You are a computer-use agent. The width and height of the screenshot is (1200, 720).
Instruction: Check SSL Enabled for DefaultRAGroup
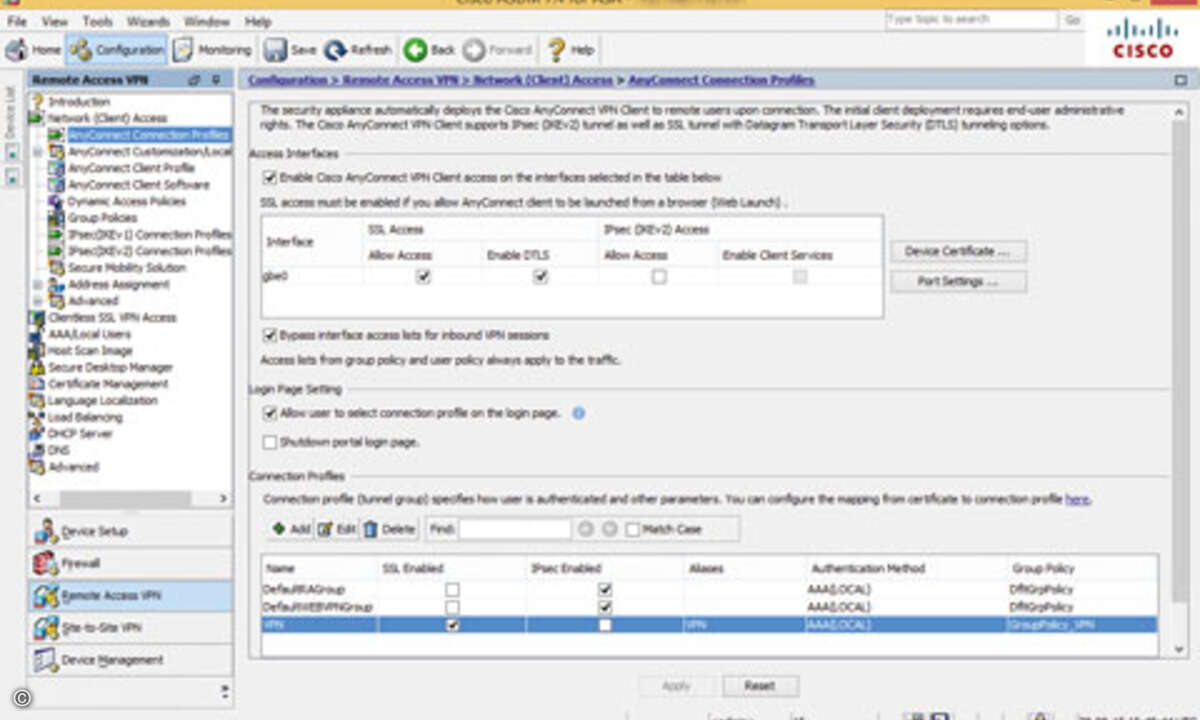coord(453,589)
